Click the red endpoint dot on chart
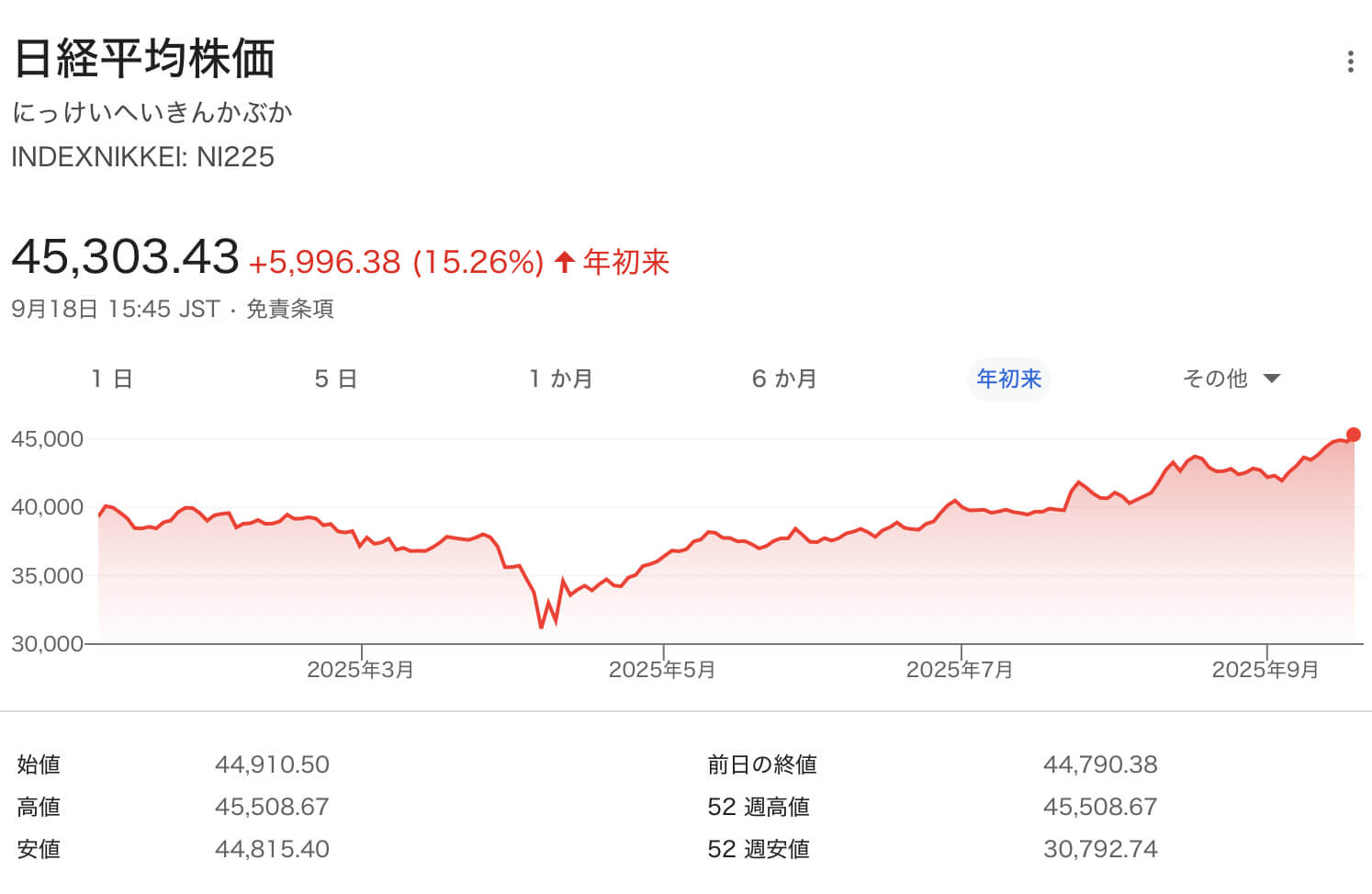This screenshot has width=1372, height=894. (1353, 435)
